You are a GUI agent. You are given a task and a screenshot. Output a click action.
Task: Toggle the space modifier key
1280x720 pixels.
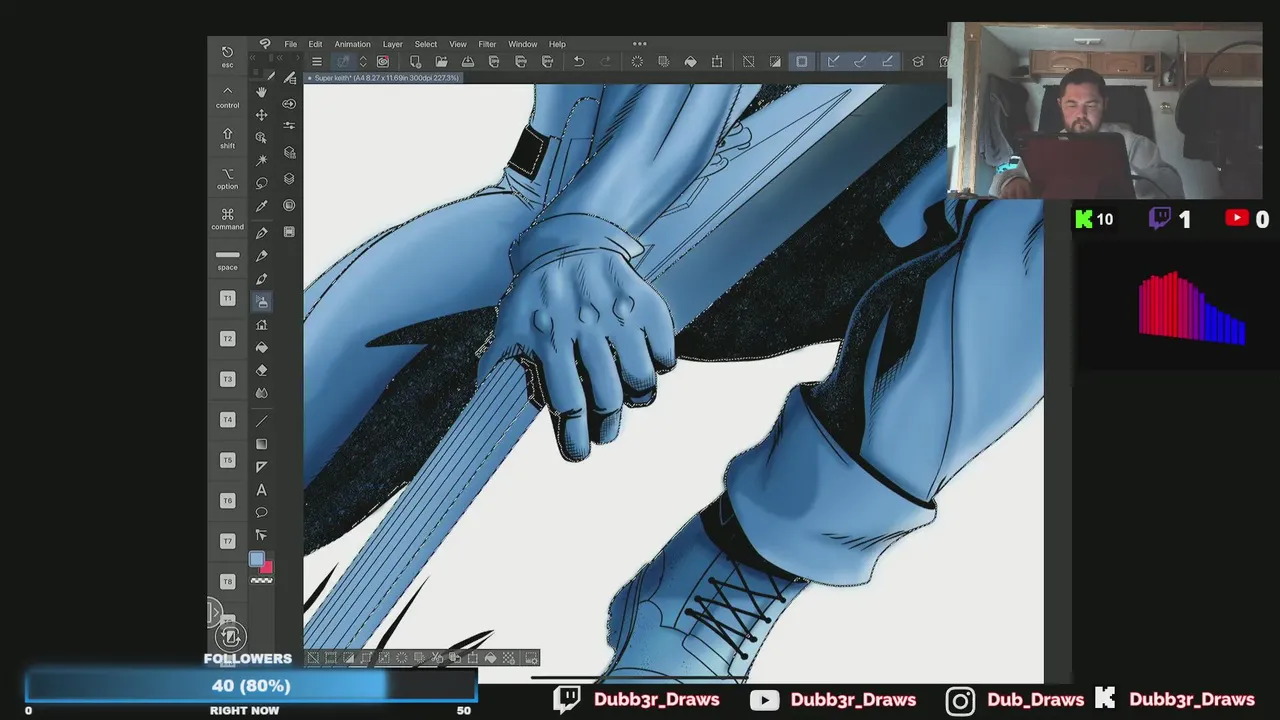coord(227,260)
